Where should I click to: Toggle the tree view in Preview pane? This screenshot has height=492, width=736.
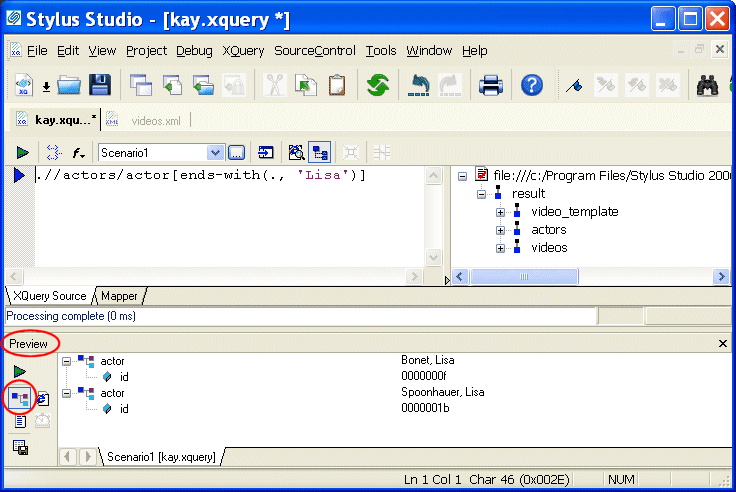pos(19,398)
